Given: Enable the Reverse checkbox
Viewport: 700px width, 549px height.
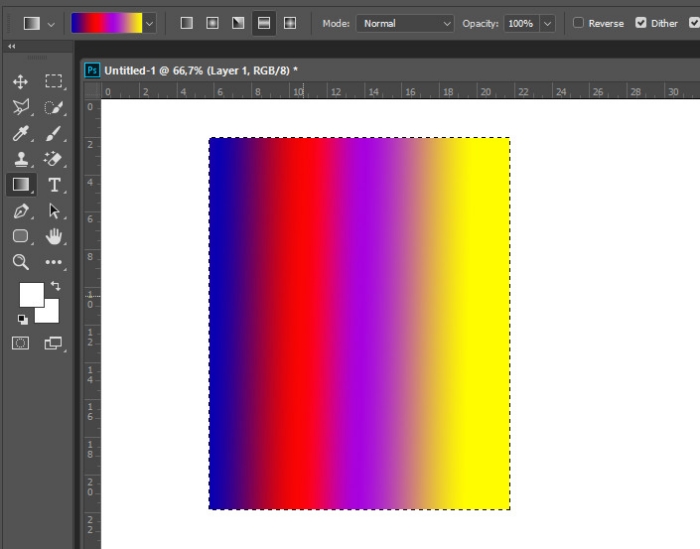Looking at the screenshot, I should (578, 23).
